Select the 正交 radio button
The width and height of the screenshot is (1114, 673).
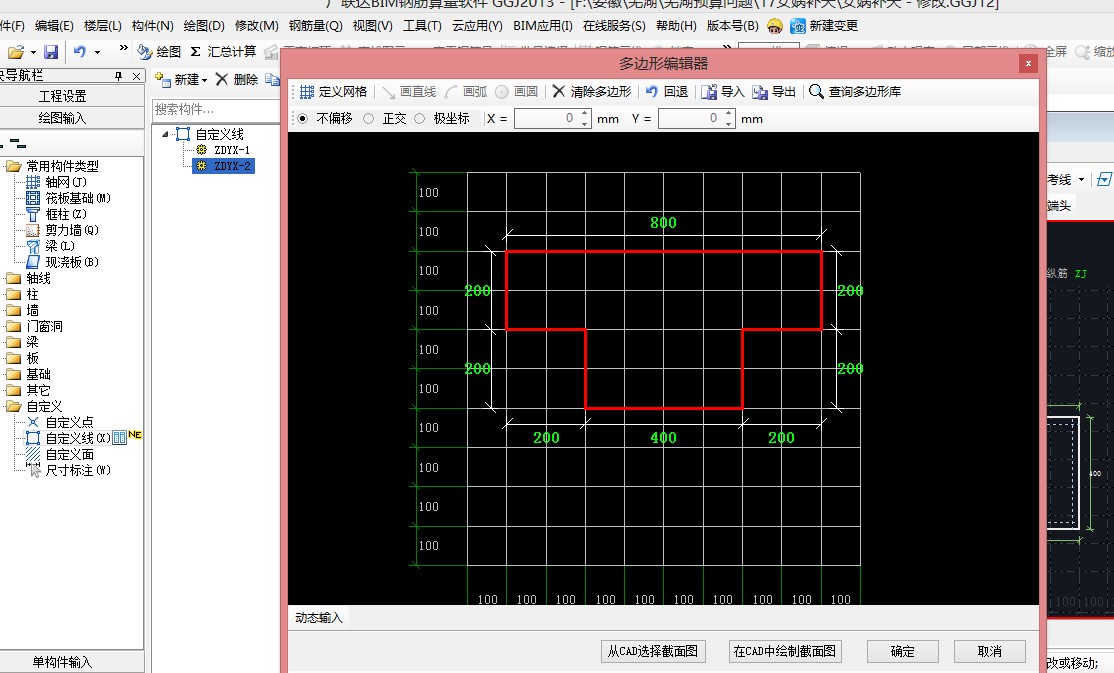coord(368,119)
